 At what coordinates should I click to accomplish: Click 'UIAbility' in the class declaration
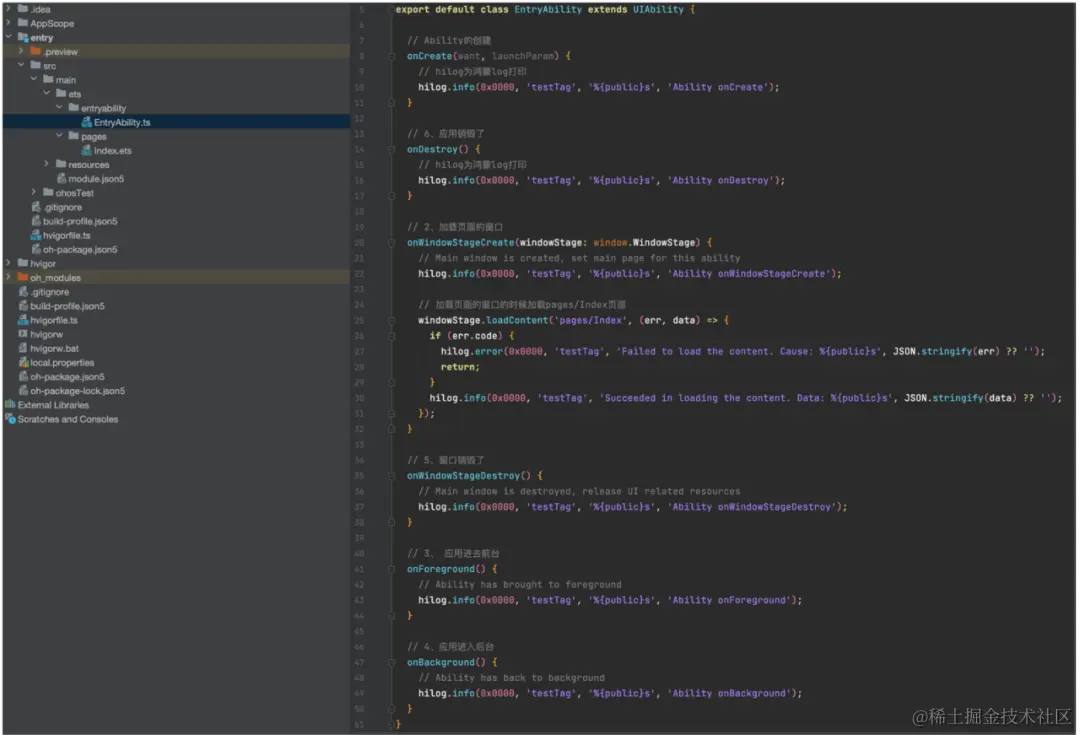coord(658,10)
